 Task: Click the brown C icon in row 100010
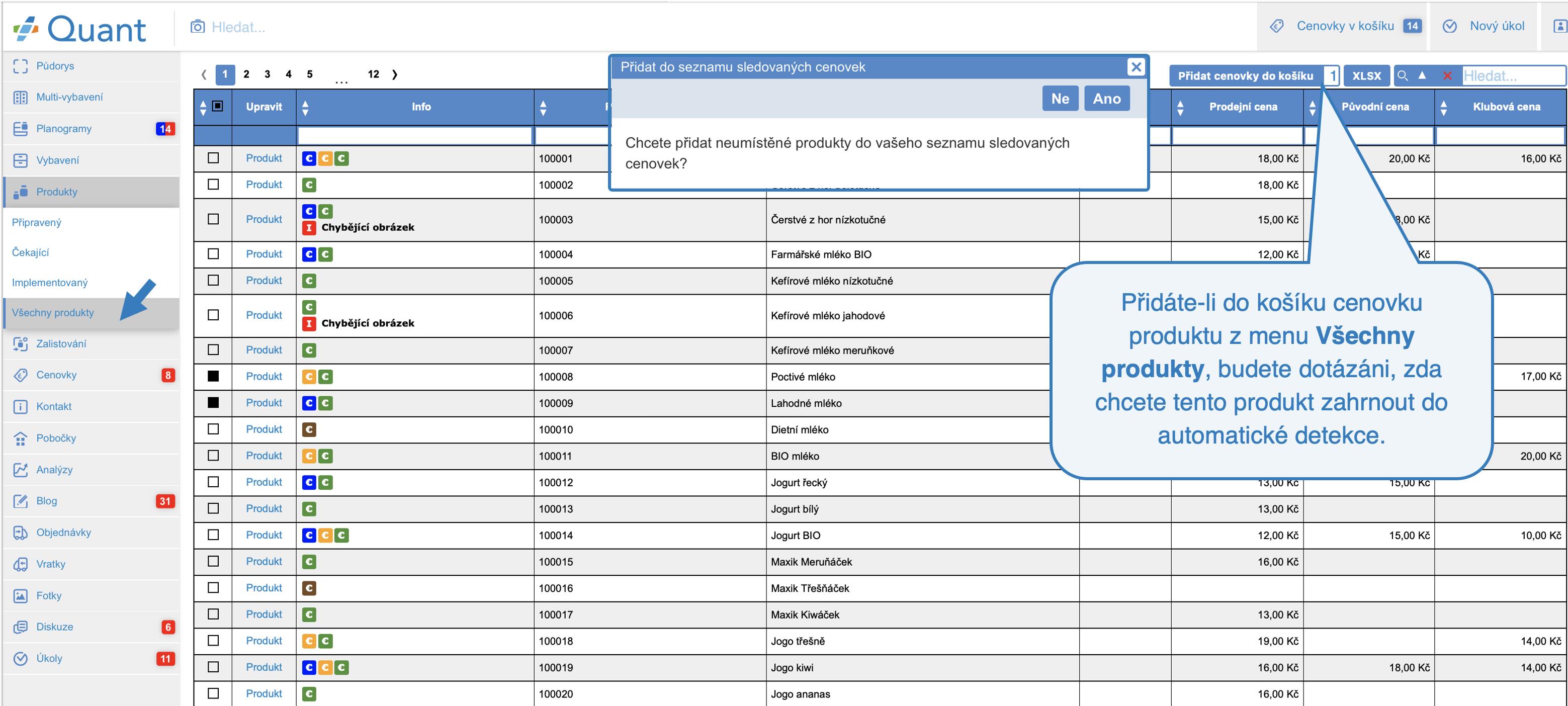(309, 430)
